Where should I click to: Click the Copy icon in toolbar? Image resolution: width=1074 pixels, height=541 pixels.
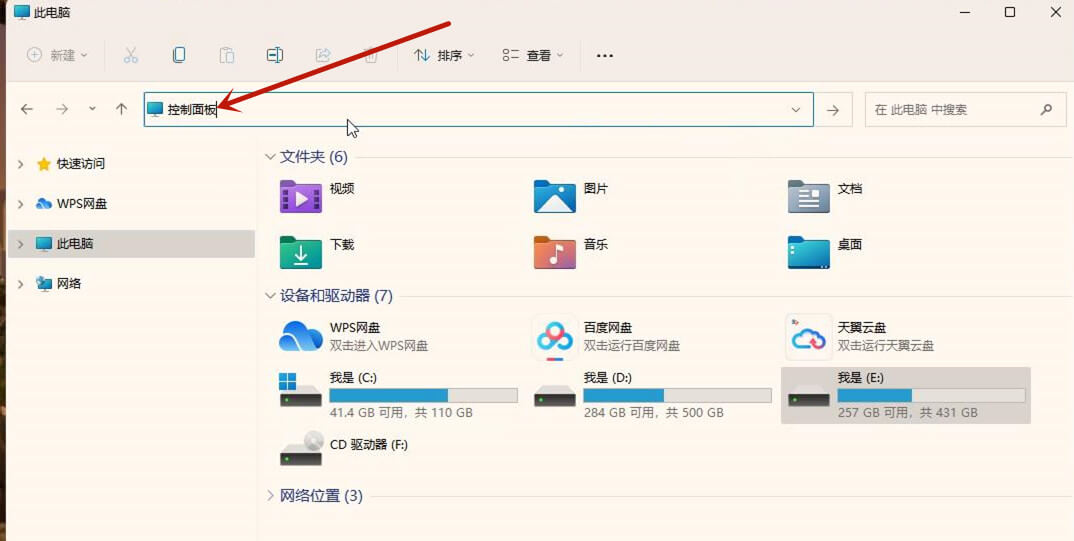(179, 55)
